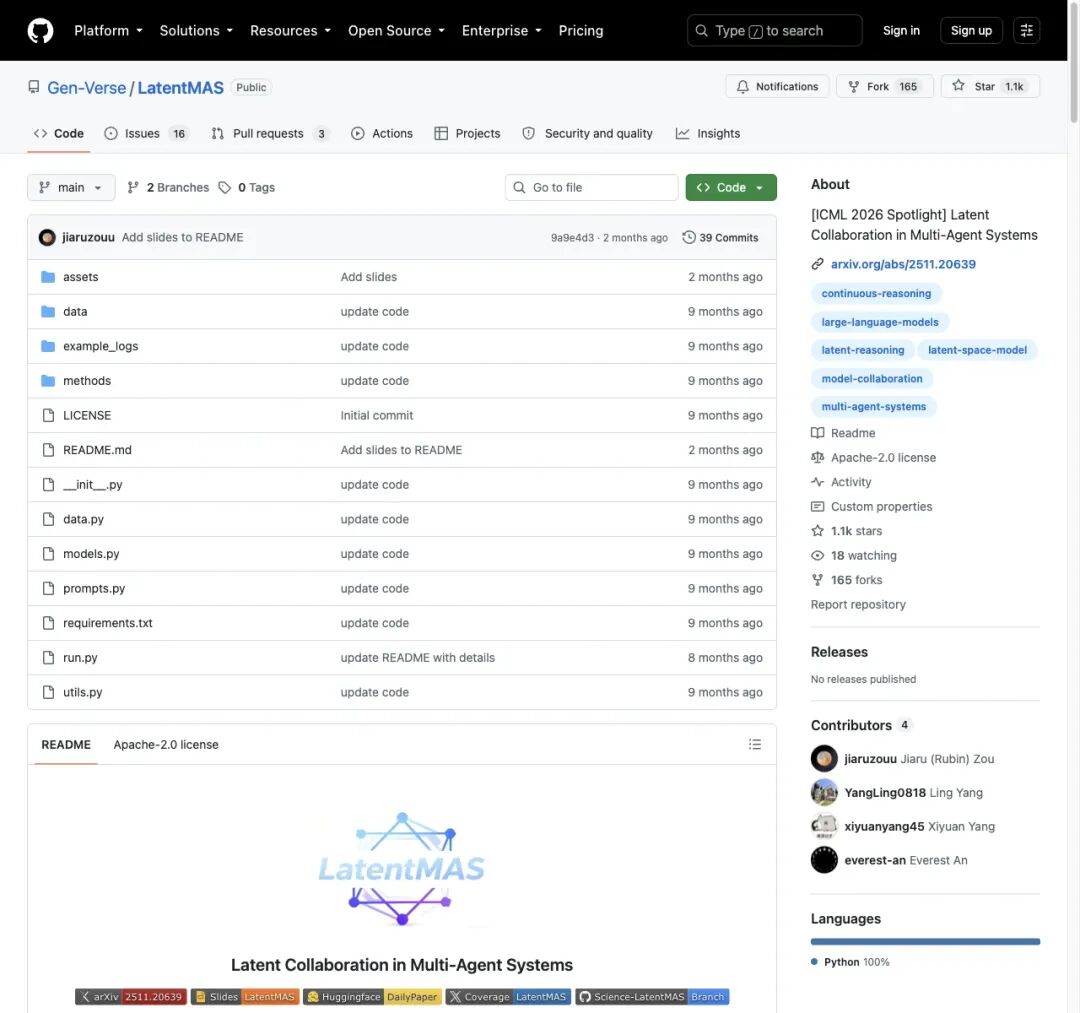Focus the Type to search field
Viewport: 1080px width, 1013px height.
(774, 30)
